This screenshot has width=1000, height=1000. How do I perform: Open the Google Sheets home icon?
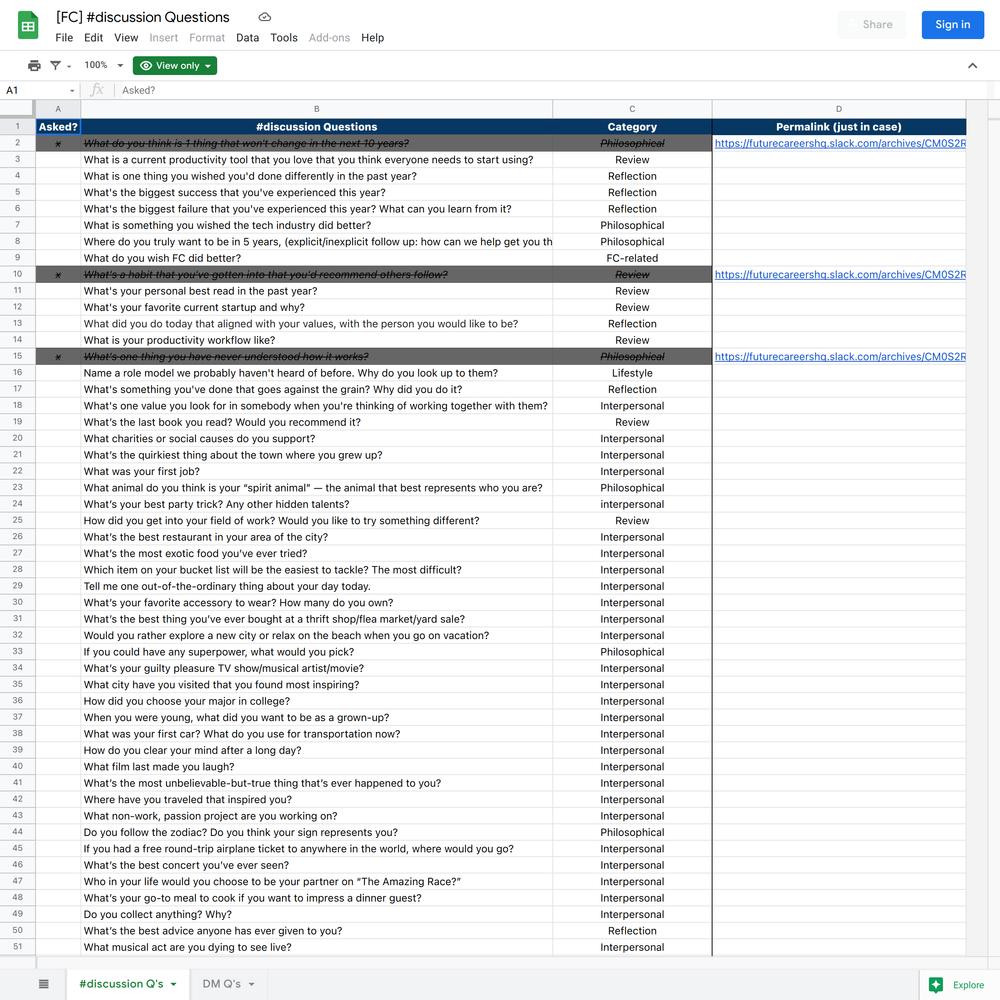click(x=27, y=26)
